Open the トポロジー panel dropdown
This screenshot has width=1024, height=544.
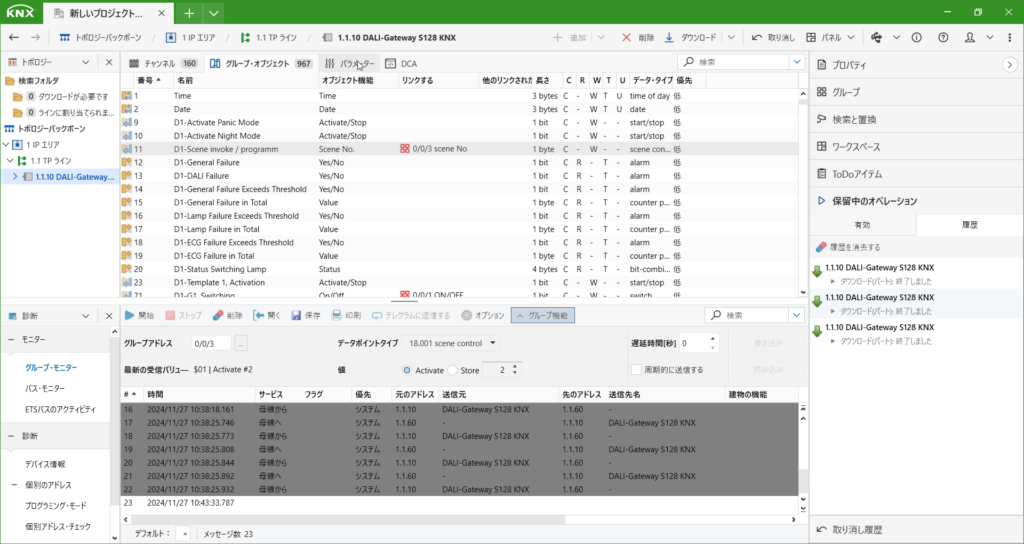click(x=86, y=62)
